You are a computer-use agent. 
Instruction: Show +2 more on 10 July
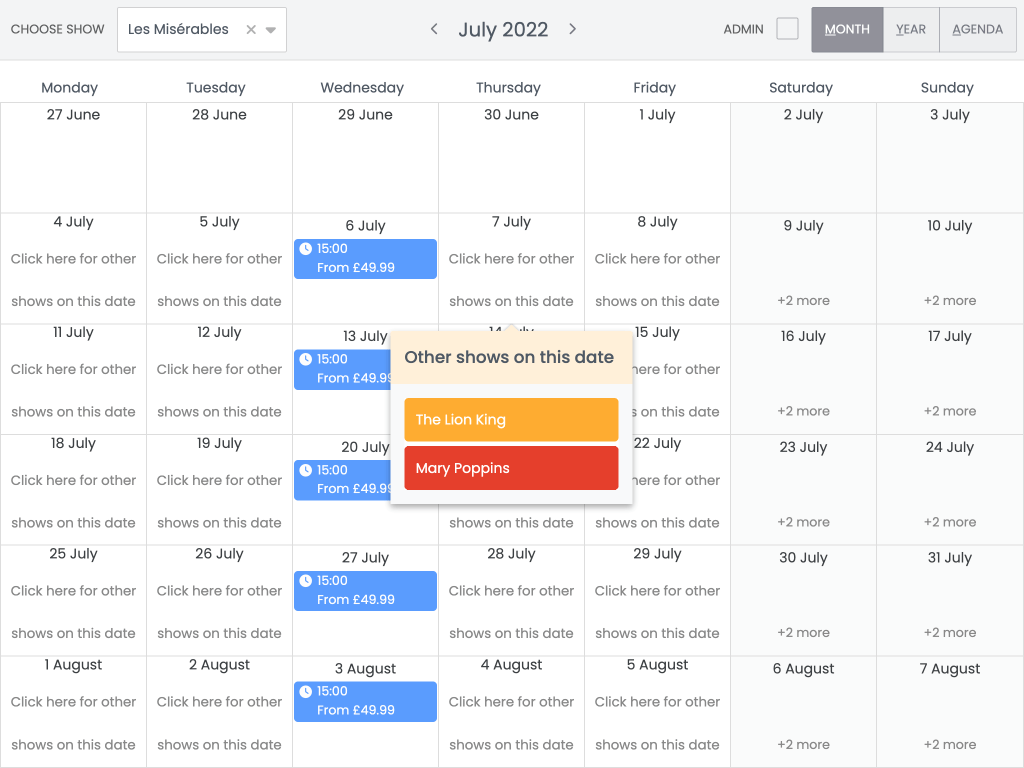[950, 300]
